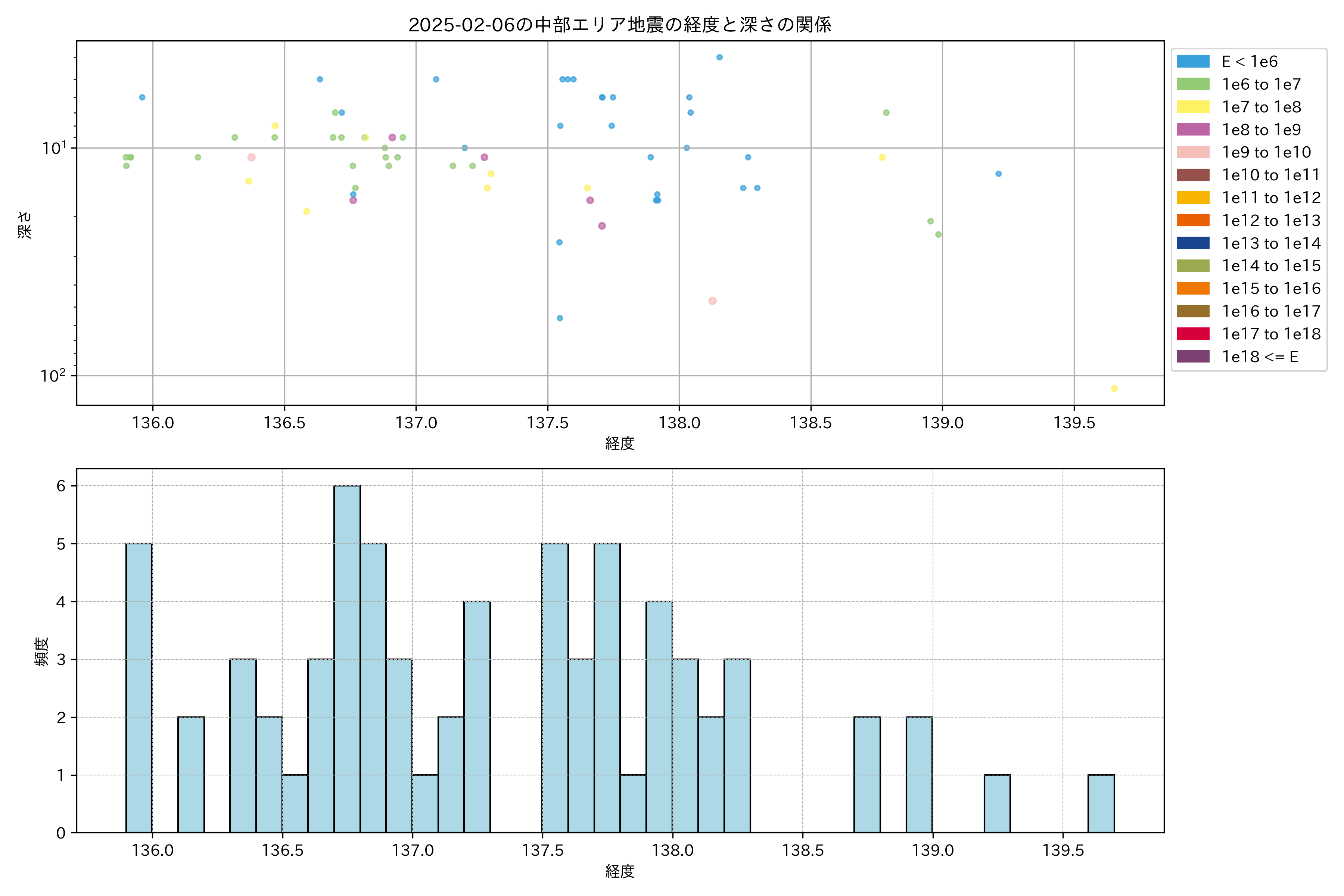The height and width of the screenshot is (896, 1344).
Task: Click the navy 1e13 to 1e14 legend swatch
Action: (x=1193, y=243)
